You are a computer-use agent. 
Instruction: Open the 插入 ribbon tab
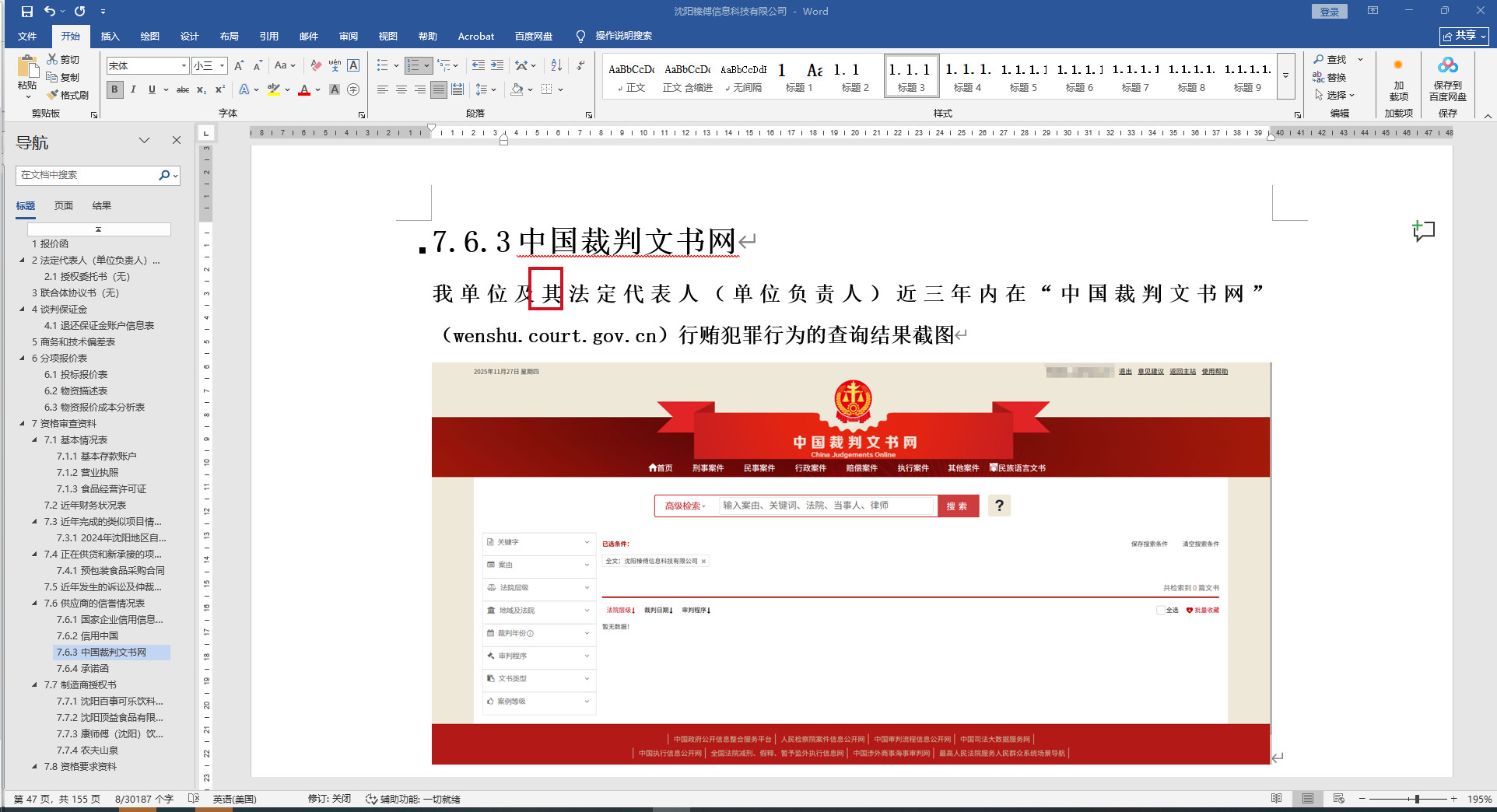click(110, 37)
